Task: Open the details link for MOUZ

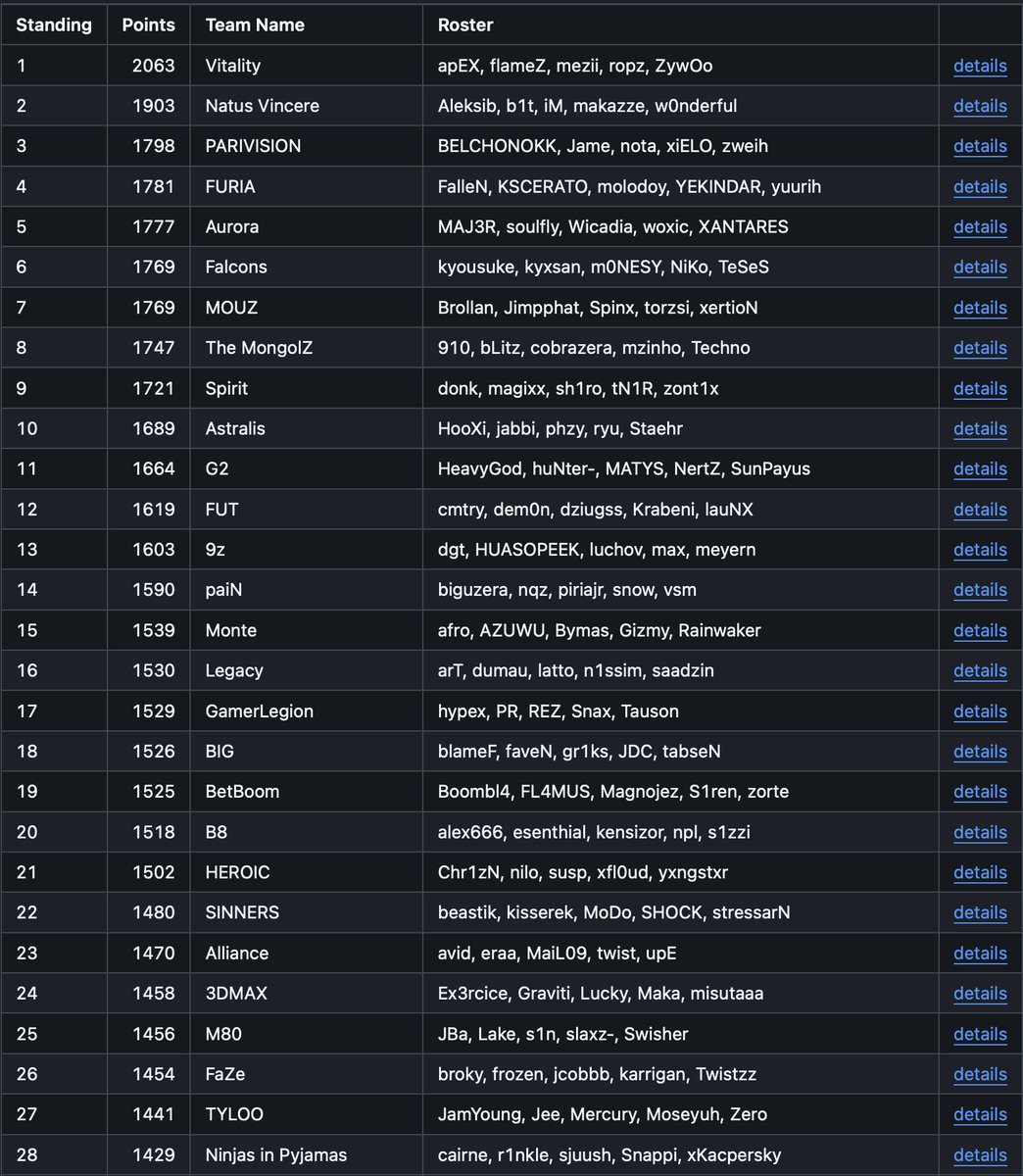Action: tap(980, 308)
